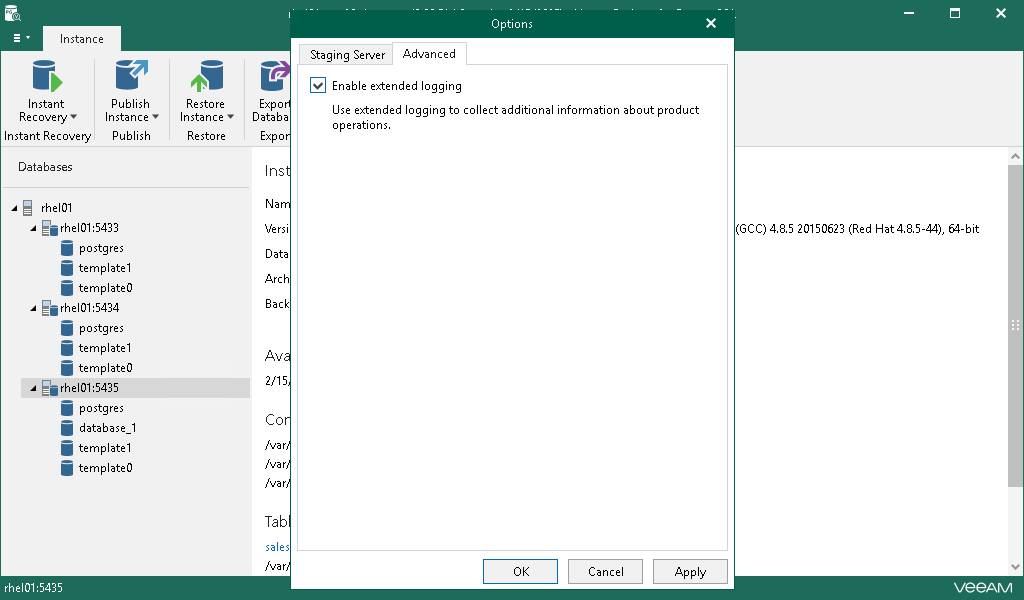Viewport: 1024px width, 600px height.
Task: Collapse the rhel01 server tree node
Action: pyautogui.click(x=14, y=208)
